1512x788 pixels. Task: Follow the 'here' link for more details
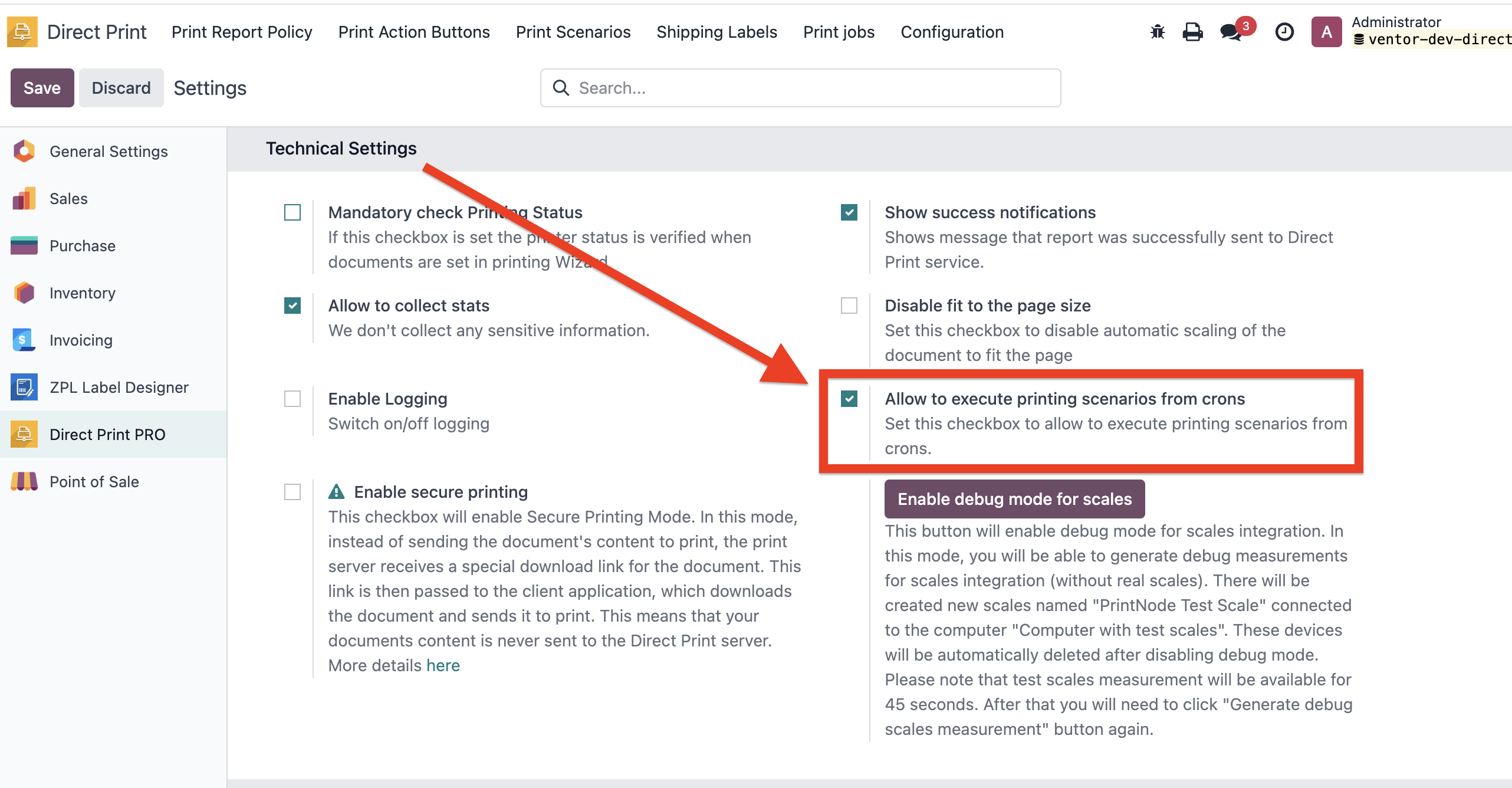tap(443, 665)
